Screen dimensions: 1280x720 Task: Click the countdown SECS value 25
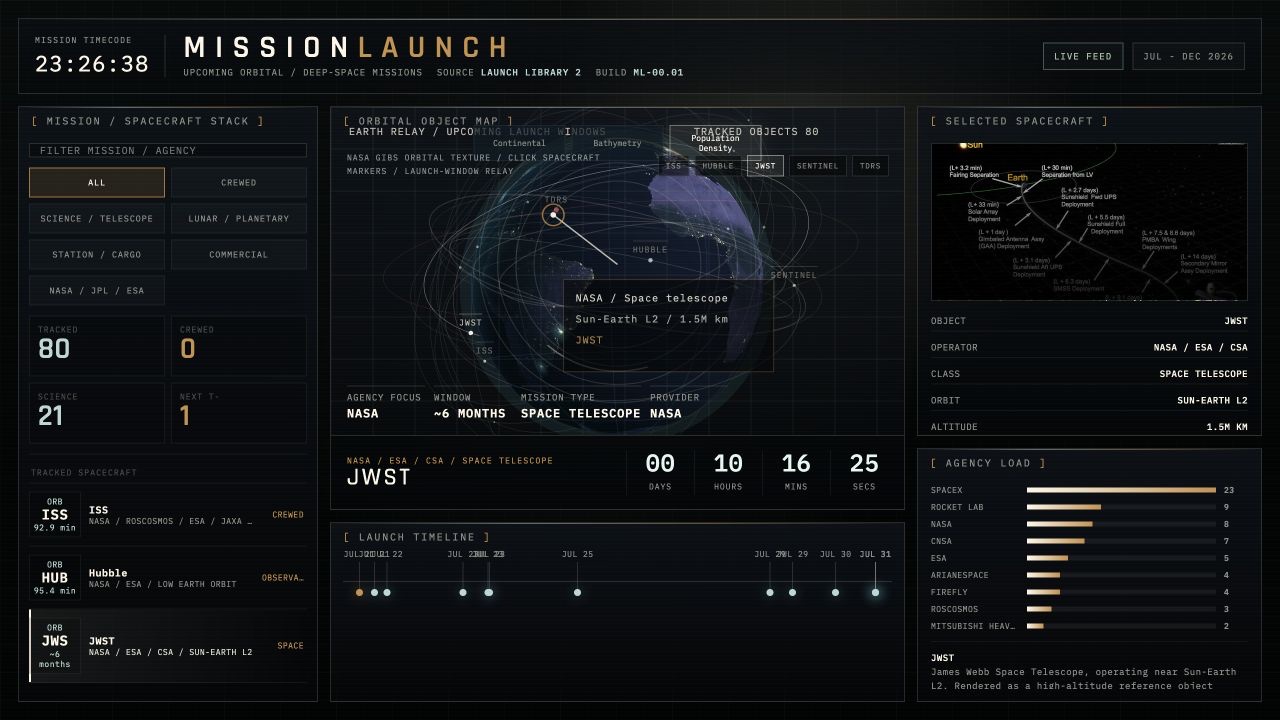click(x=864, y=463)
